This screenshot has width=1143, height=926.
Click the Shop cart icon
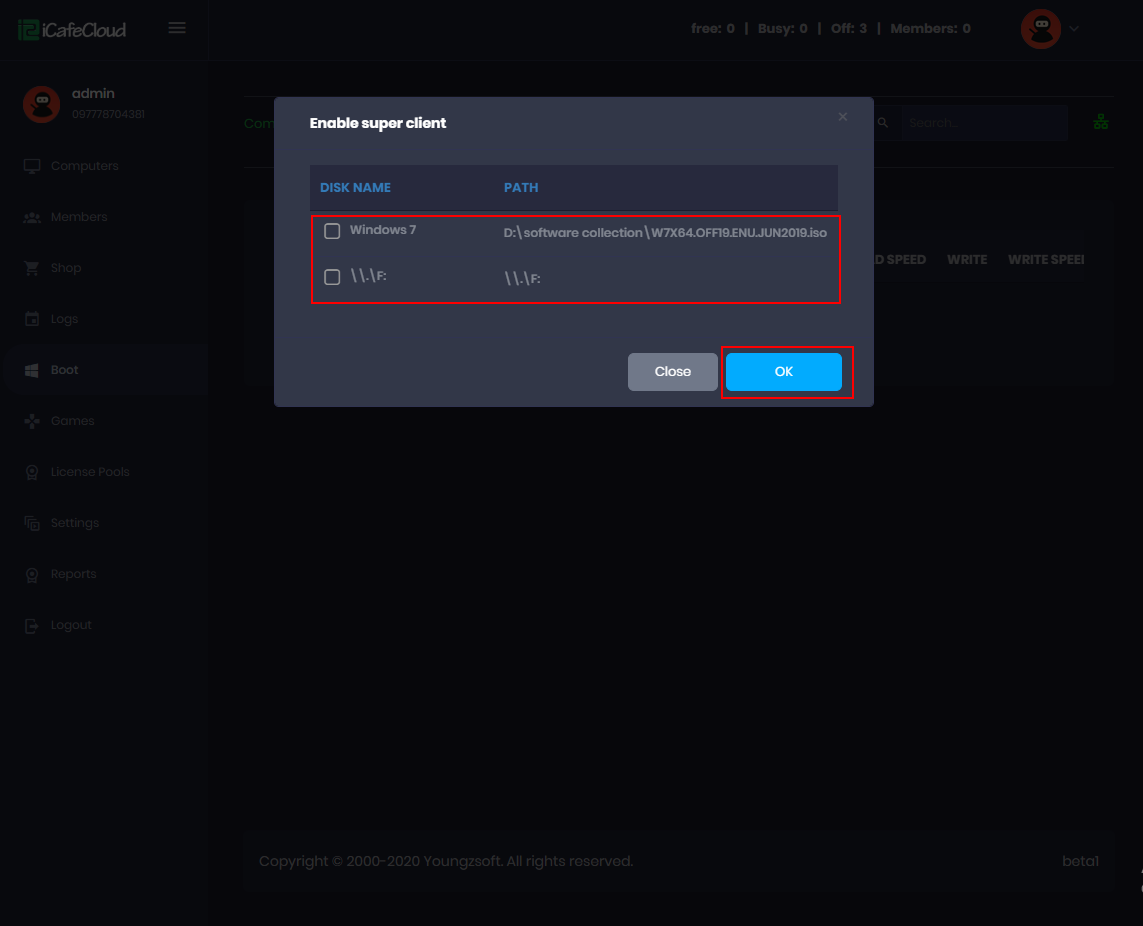point(32,268)
